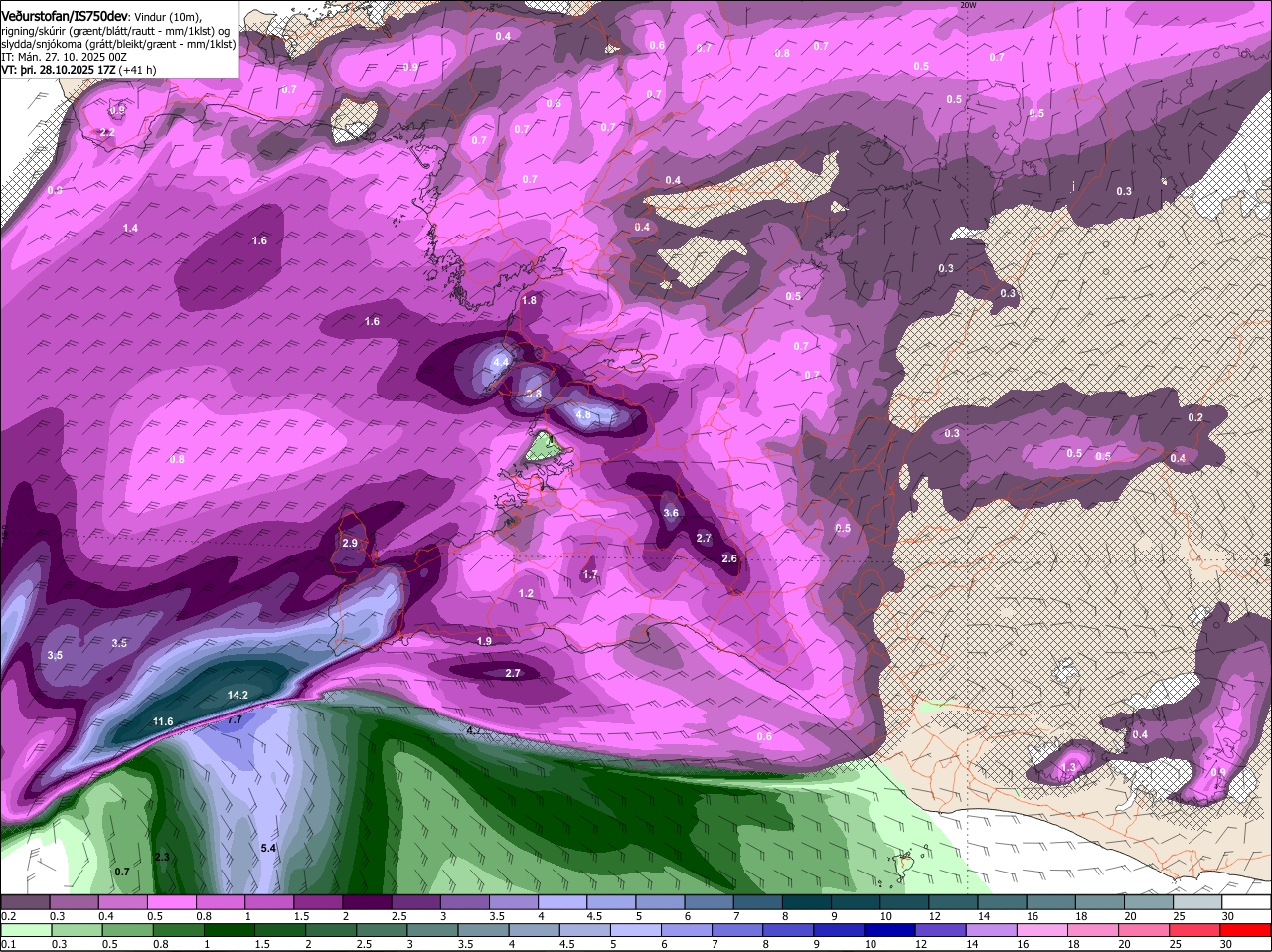Click the 'slydda/snjókoma' legend description line
This screenshot has height=952, width=1272.
click(119, 44)
